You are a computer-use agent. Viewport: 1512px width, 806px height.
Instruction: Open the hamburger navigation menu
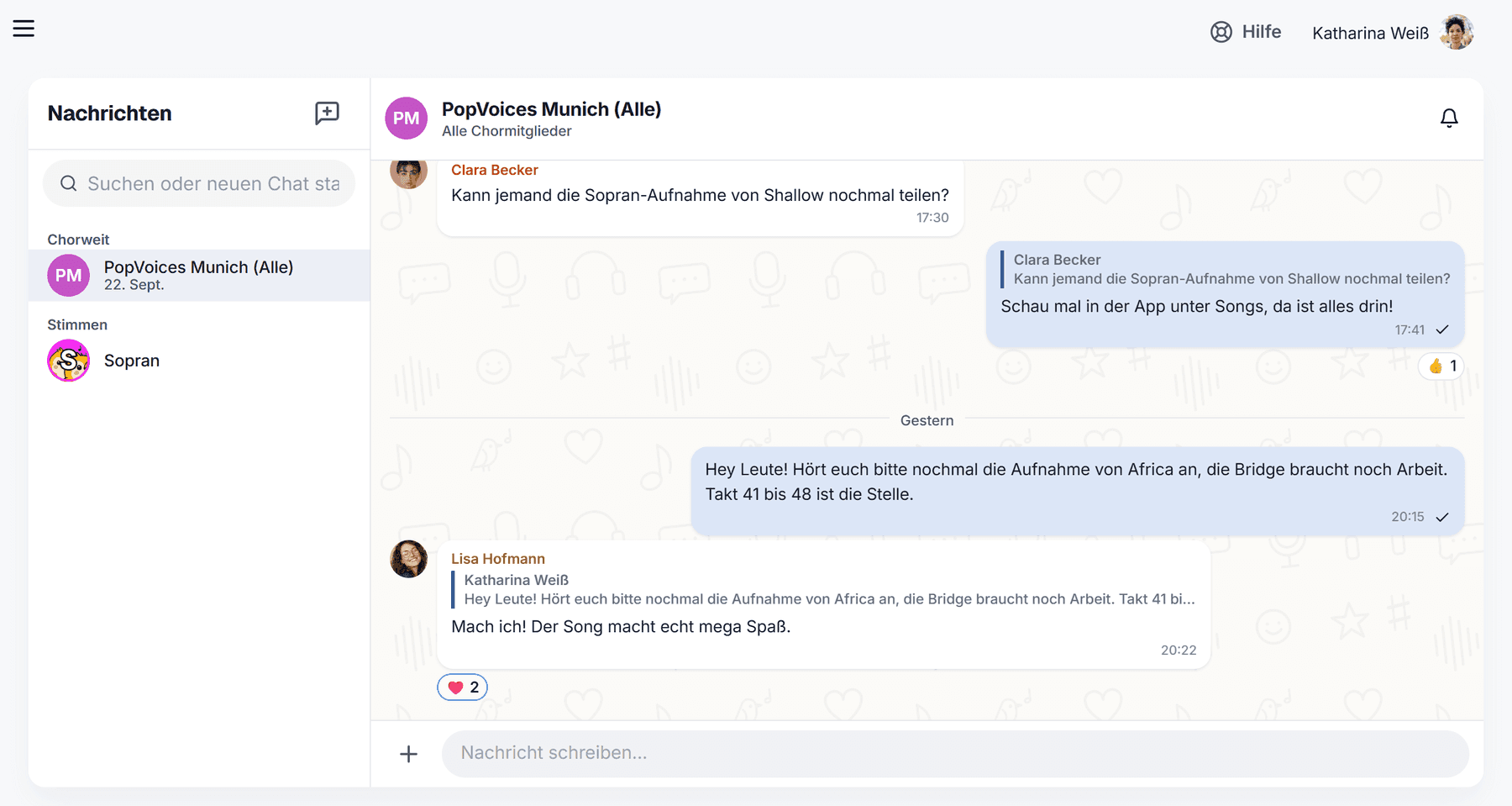pos(24,29)
